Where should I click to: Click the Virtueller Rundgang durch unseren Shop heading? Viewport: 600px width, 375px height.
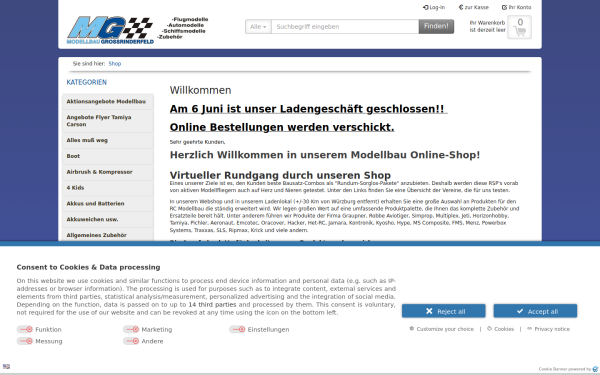(x=280, y=175)
